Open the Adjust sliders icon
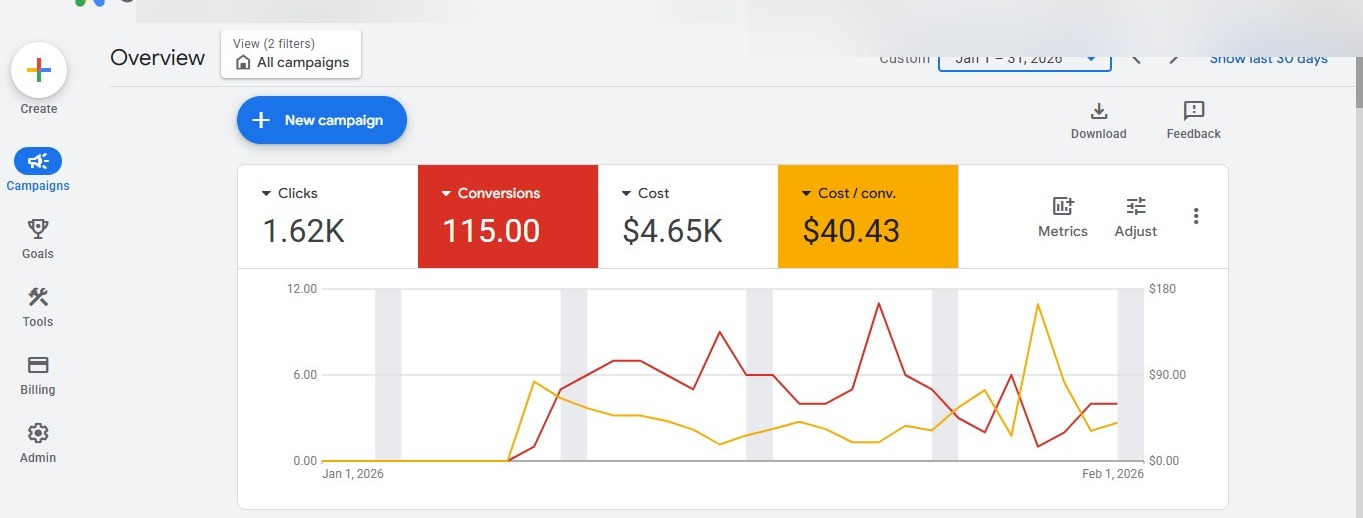This screenshot has height=518, width=1363. (x=1136, y=206)
